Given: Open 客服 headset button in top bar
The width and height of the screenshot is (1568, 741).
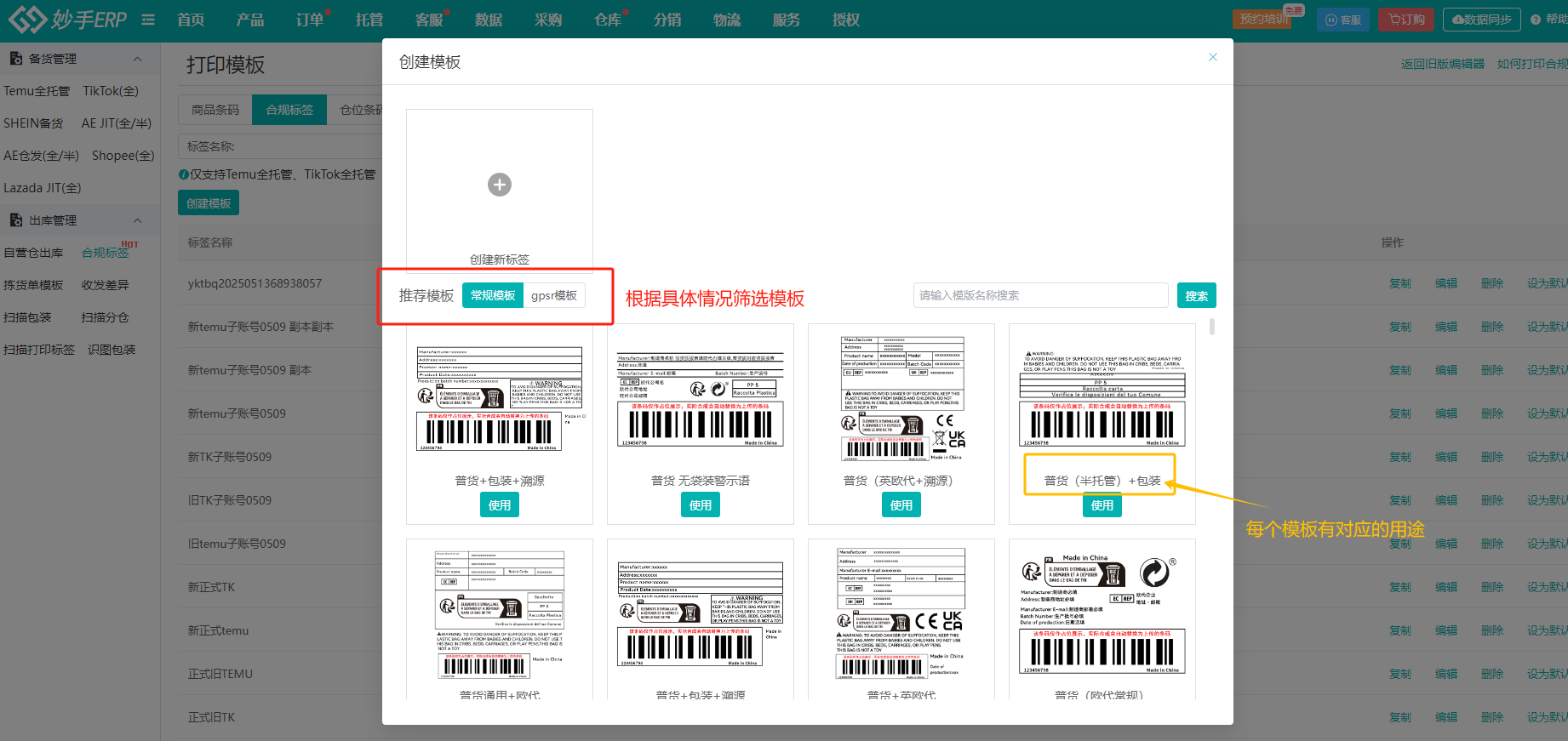Looking at the screenshot, I should 1342,20.
